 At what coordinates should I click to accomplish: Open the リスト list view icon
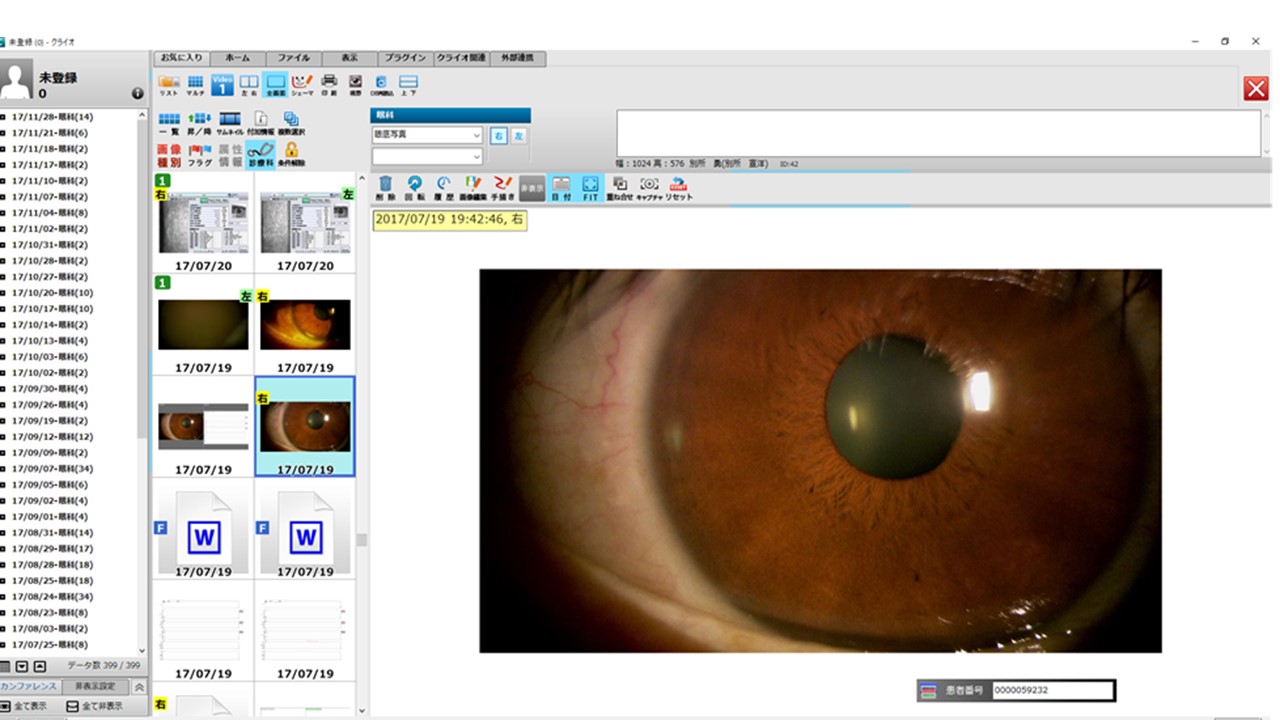(169, 85)
